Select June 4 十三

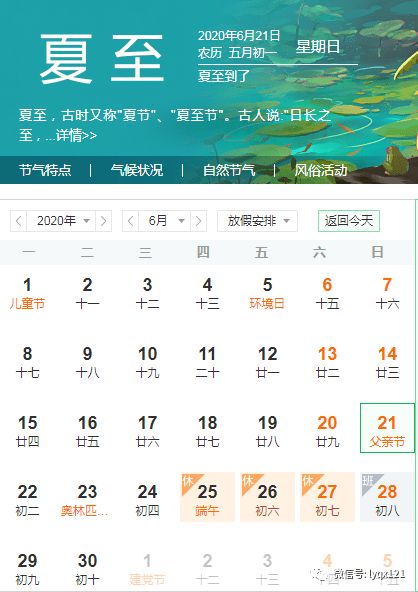click(x=207, y=294)
